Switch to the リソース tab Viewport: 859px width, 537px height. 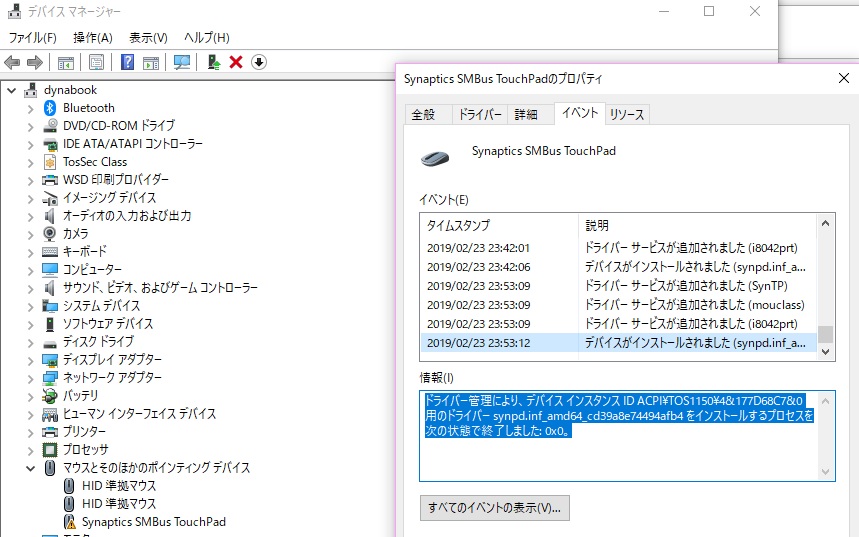click(627, 115)
